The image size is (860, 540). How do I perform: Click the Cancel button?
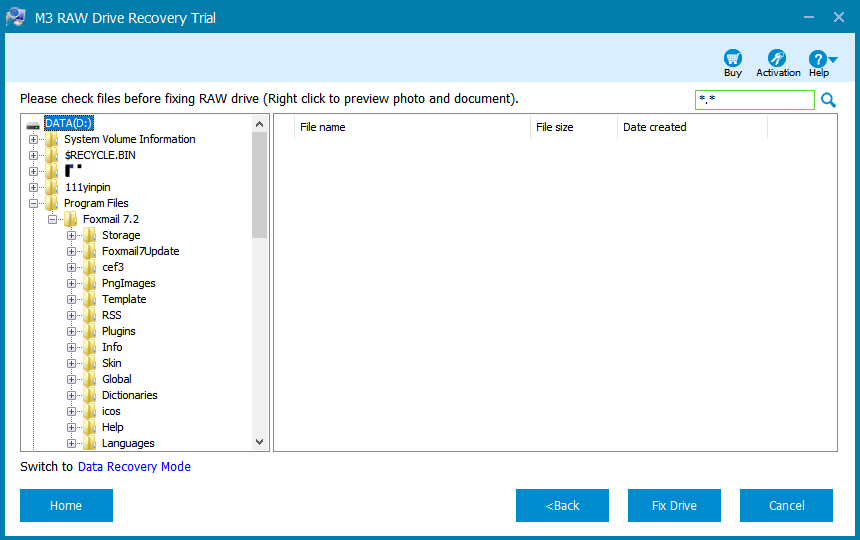[x=786, y=505]
